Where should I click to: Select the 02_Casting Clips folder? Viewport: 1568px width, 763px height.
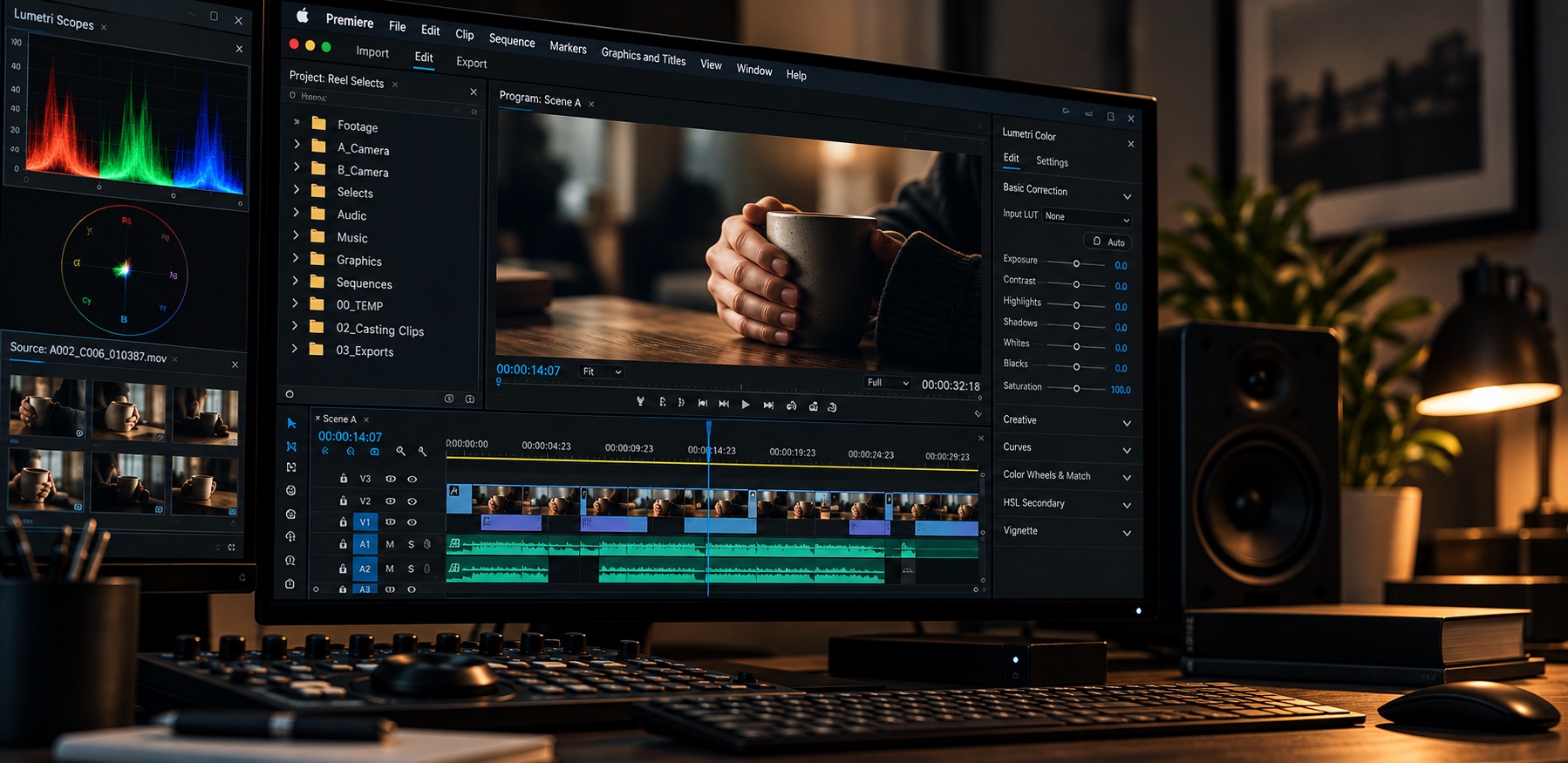coord(380,330)
